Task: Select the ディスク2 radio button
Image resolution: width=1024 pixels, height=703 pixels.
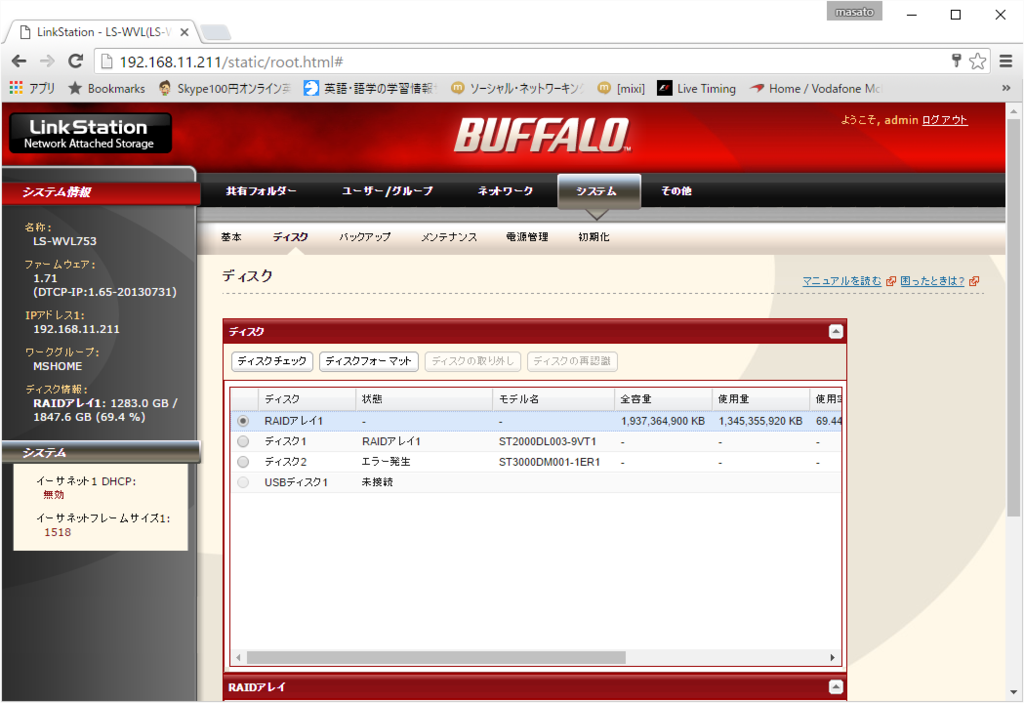Action: point(243,462)
